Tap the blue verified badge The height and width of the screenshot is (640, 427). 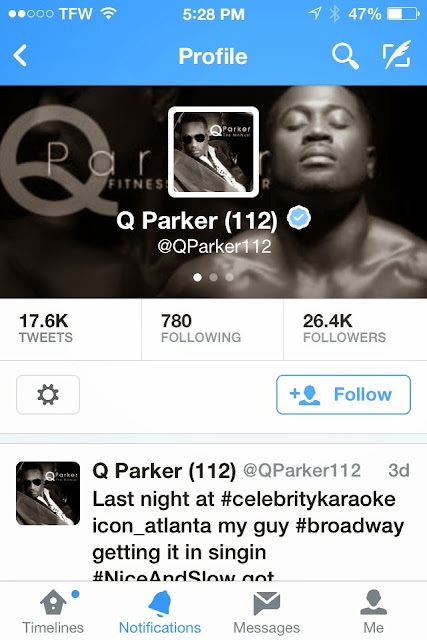pyautogui.click(x=299, y=218)
